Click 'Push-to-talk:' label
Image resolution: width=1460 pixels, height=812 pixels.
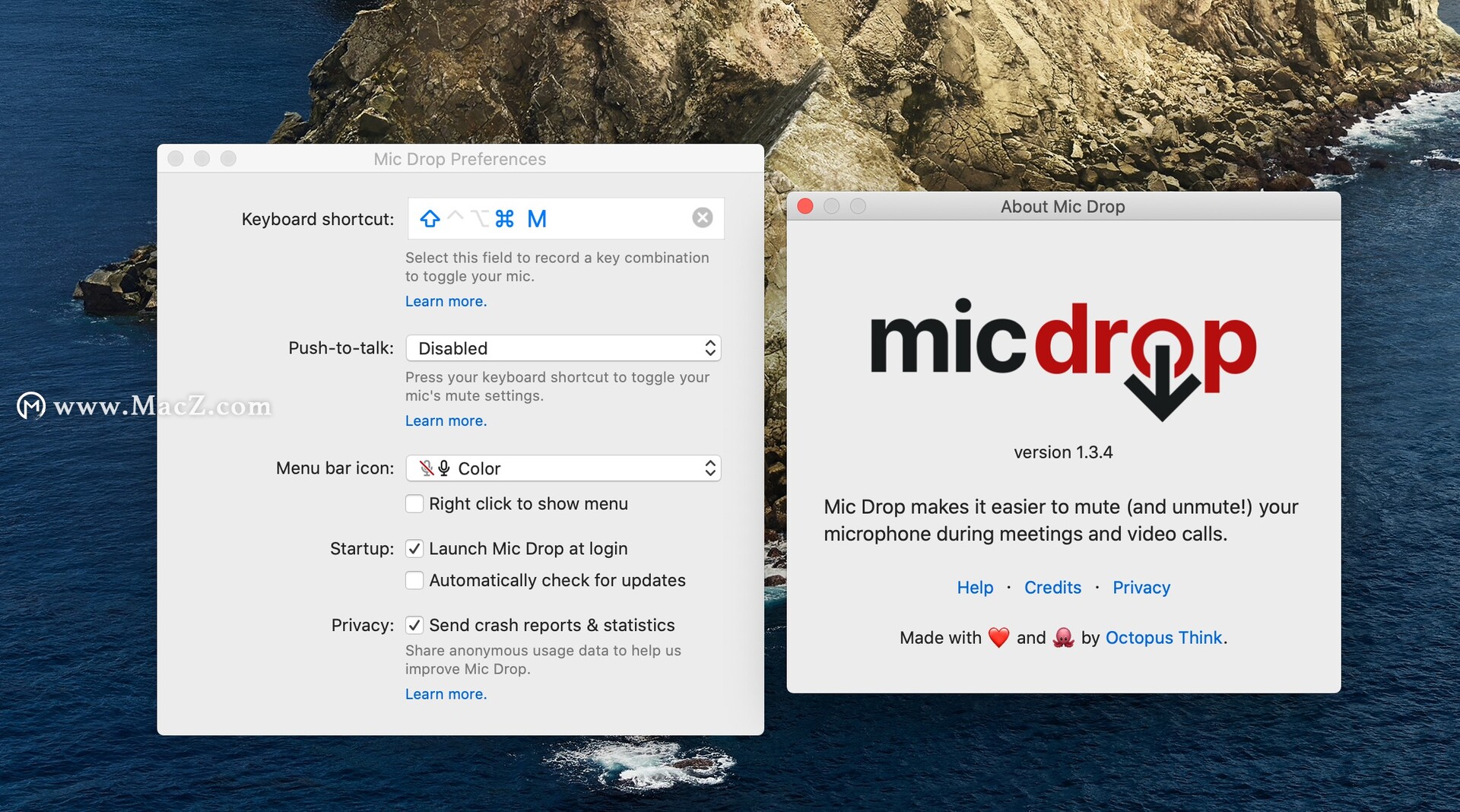pos(341,348)
